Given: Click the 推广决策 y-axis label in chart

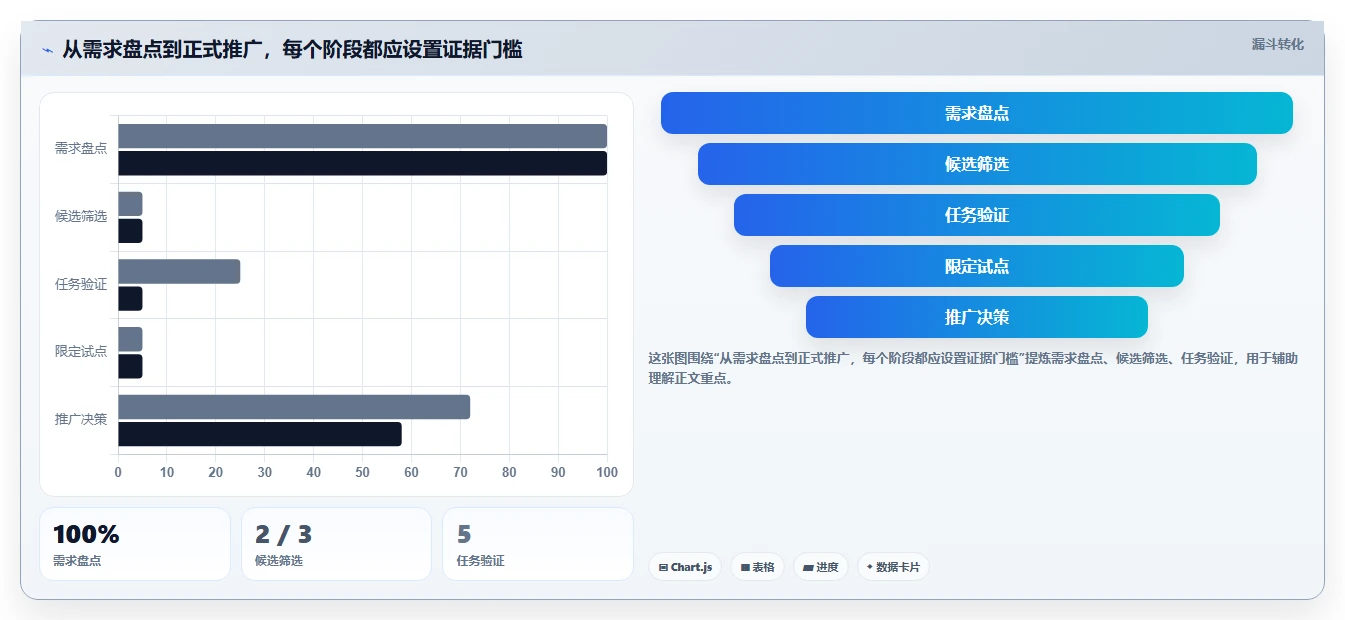Looking at the screenshot, I should pyautogui.click(x=81, y=420).
